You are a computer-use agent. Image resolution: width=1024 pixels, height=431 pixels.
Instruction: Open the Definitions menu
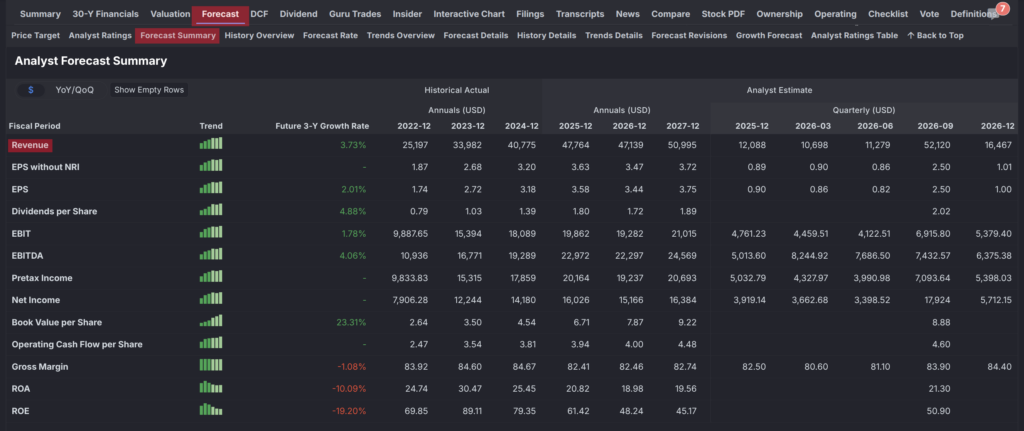click(x=972, y=14)
